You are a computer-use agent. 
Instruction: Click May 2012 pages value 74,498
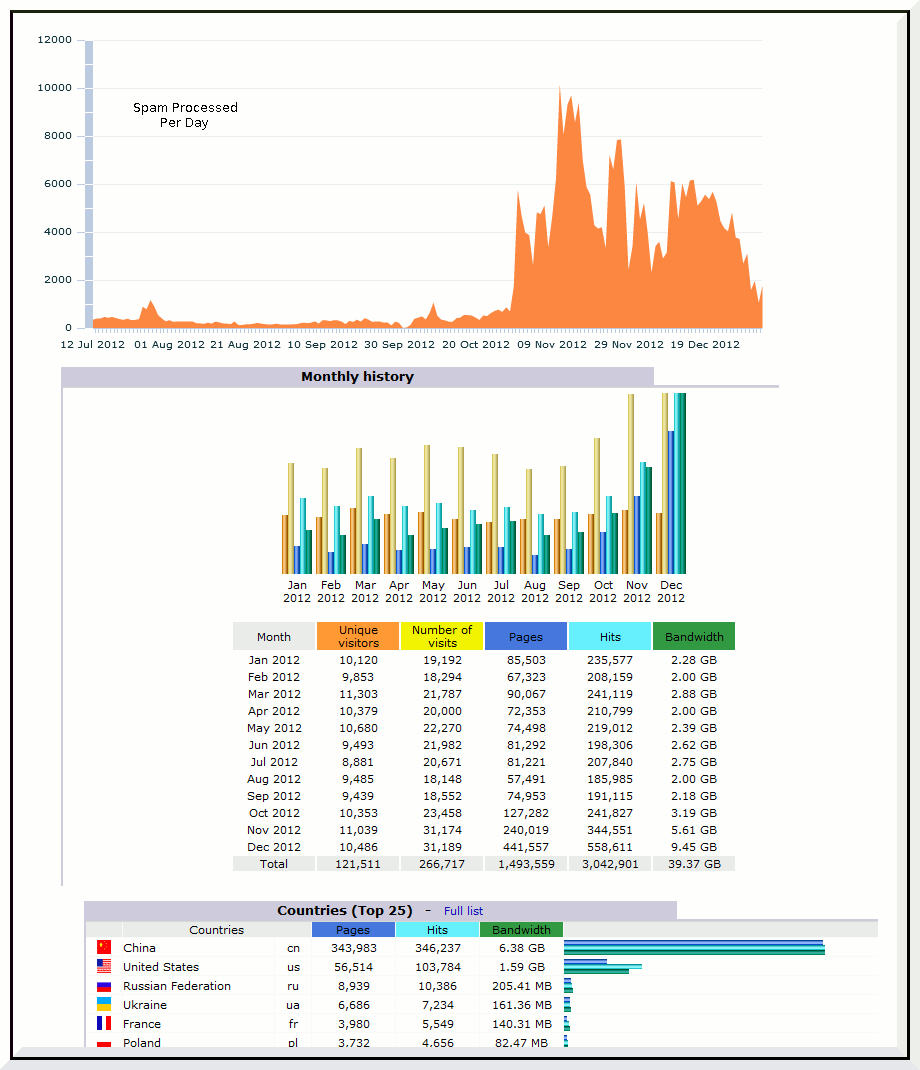pos(526,728)
